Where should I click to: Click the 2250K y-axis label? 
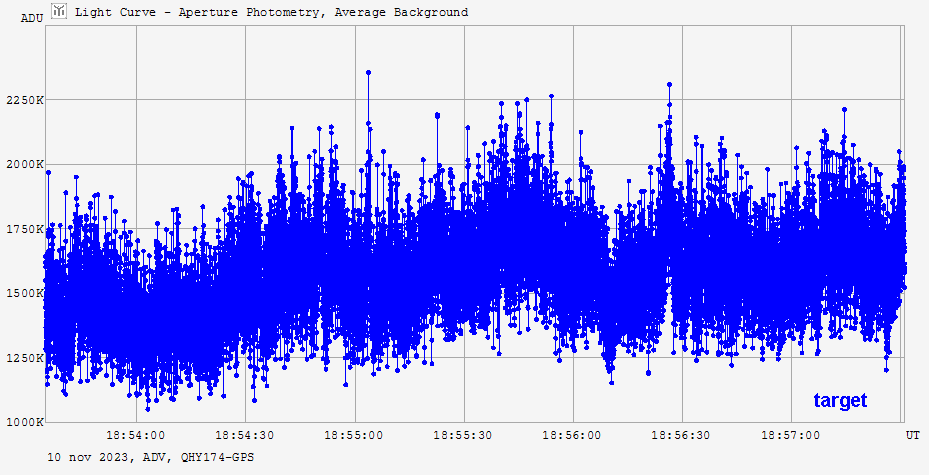click(25, 100)
